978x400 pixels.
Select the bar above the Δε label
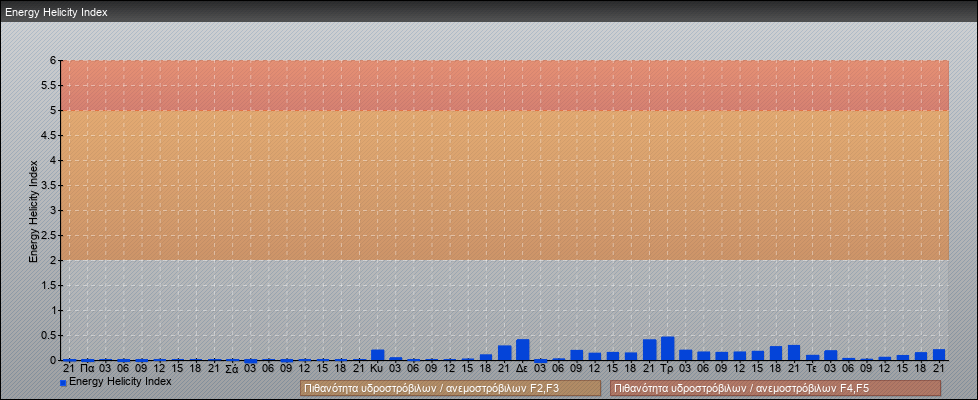click(523, 349)
